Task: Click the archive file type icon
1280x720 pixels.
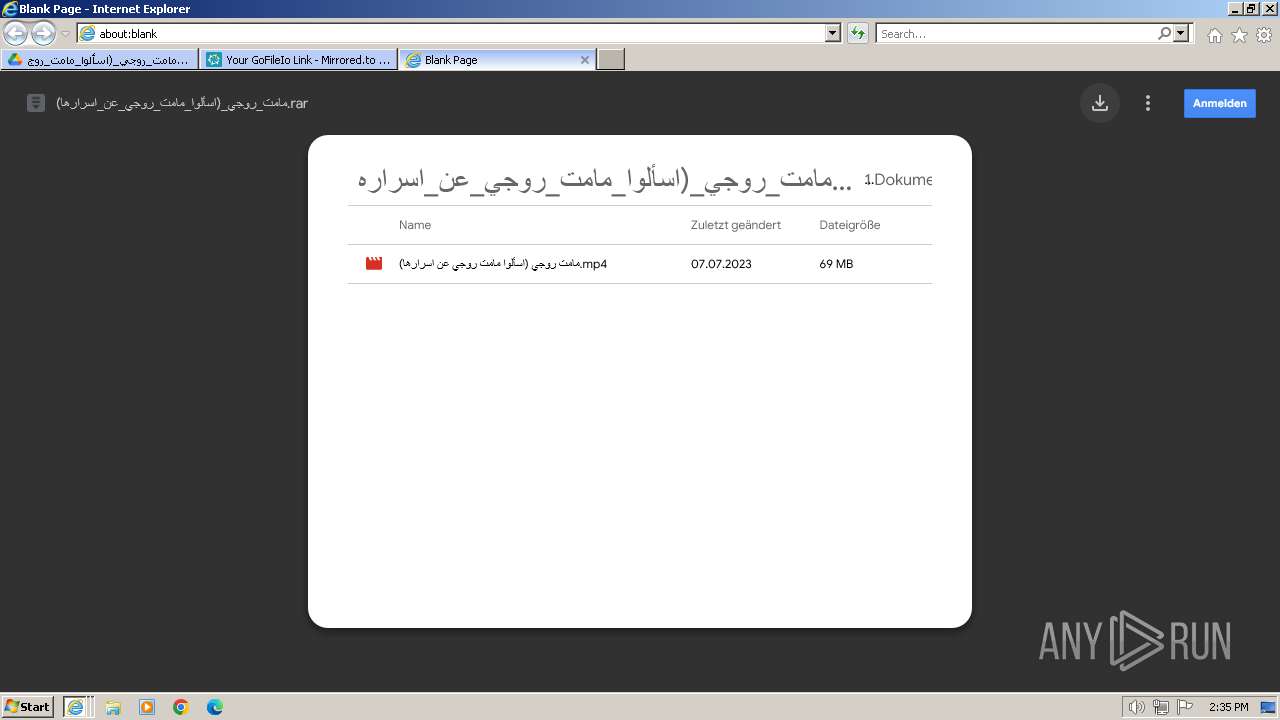Action: tap(36, 103)
